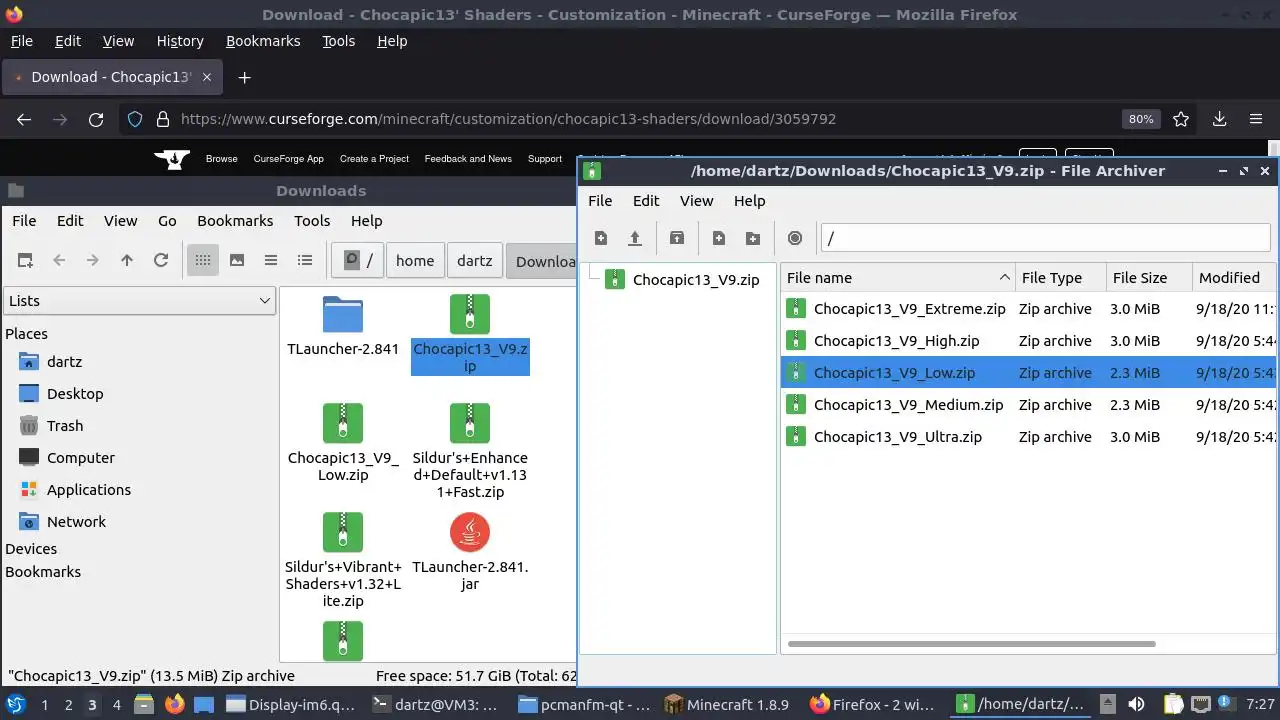Open Go menu in file manager
Screen dimensions: 1280x720
(167, 221)
